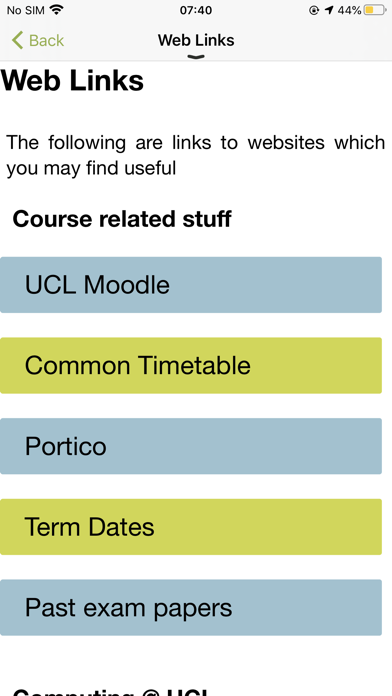
Task: Open the Common Timetable link
Action: [x=191, y=365]
